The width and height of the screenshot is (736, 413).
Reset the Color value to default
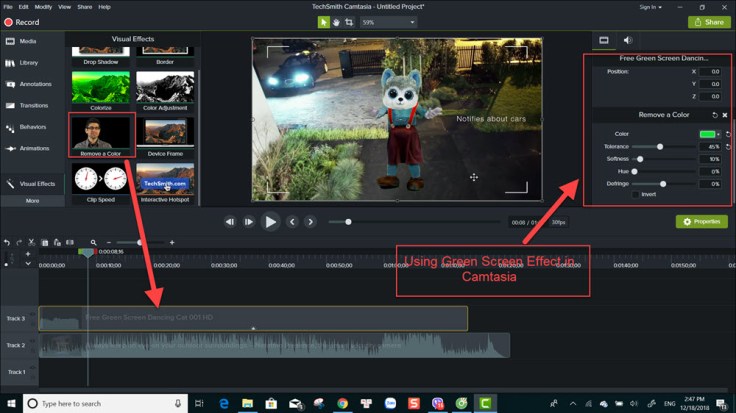(x=728, y=134)
